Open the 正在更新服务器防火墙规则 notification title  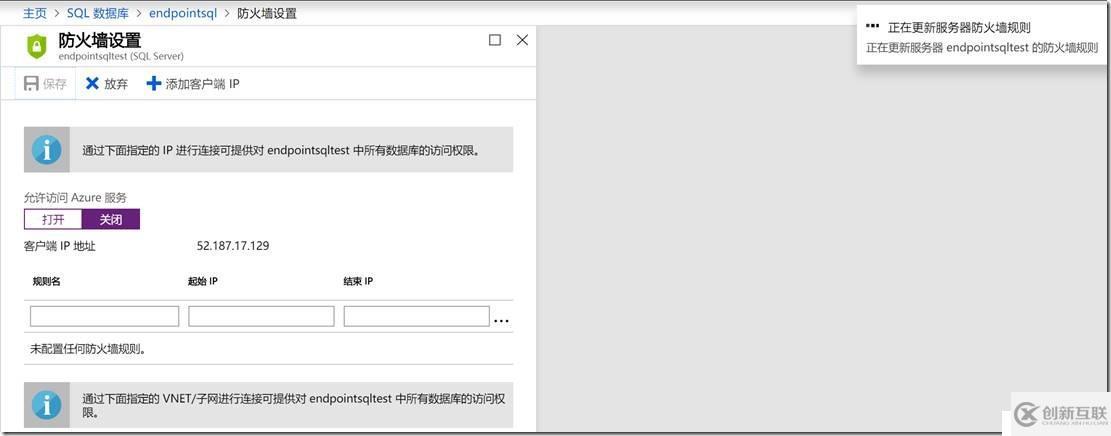point(959,28)
